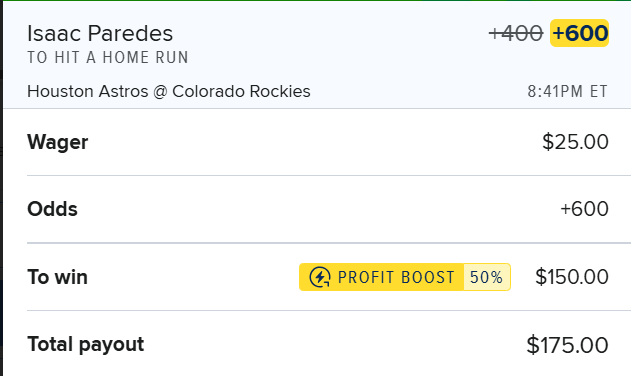Select the $25.00 wager amount

(x=575, y=142)
